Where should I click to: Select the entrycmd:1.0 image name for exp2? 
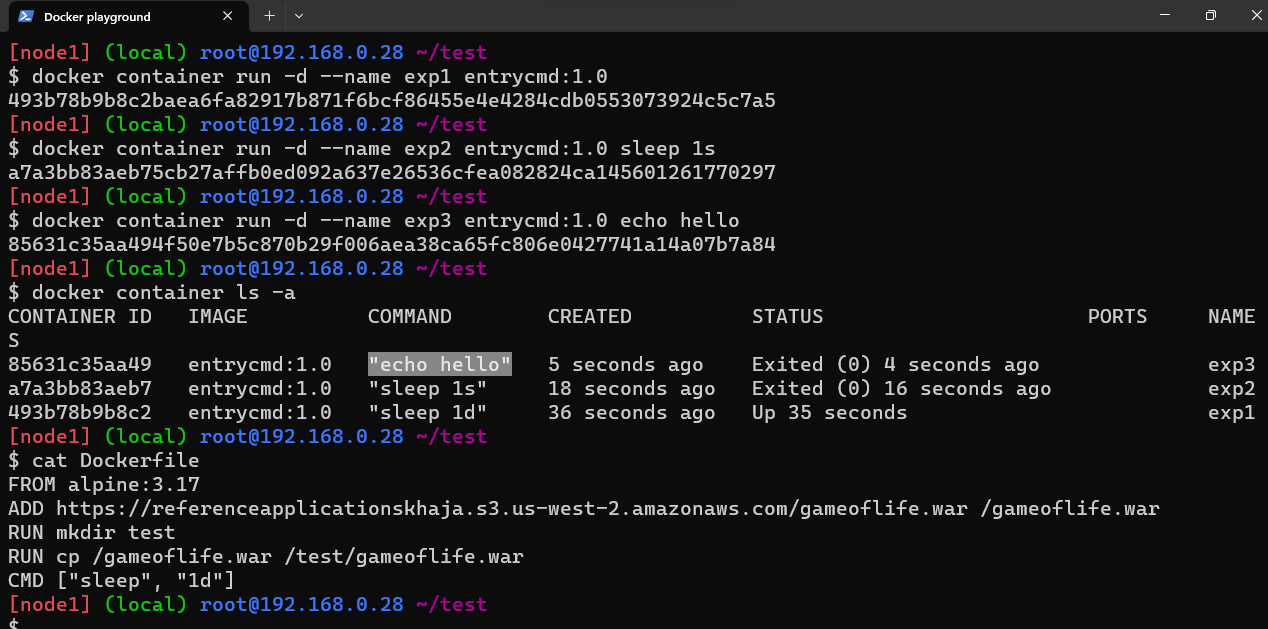[x=260, y=388]
